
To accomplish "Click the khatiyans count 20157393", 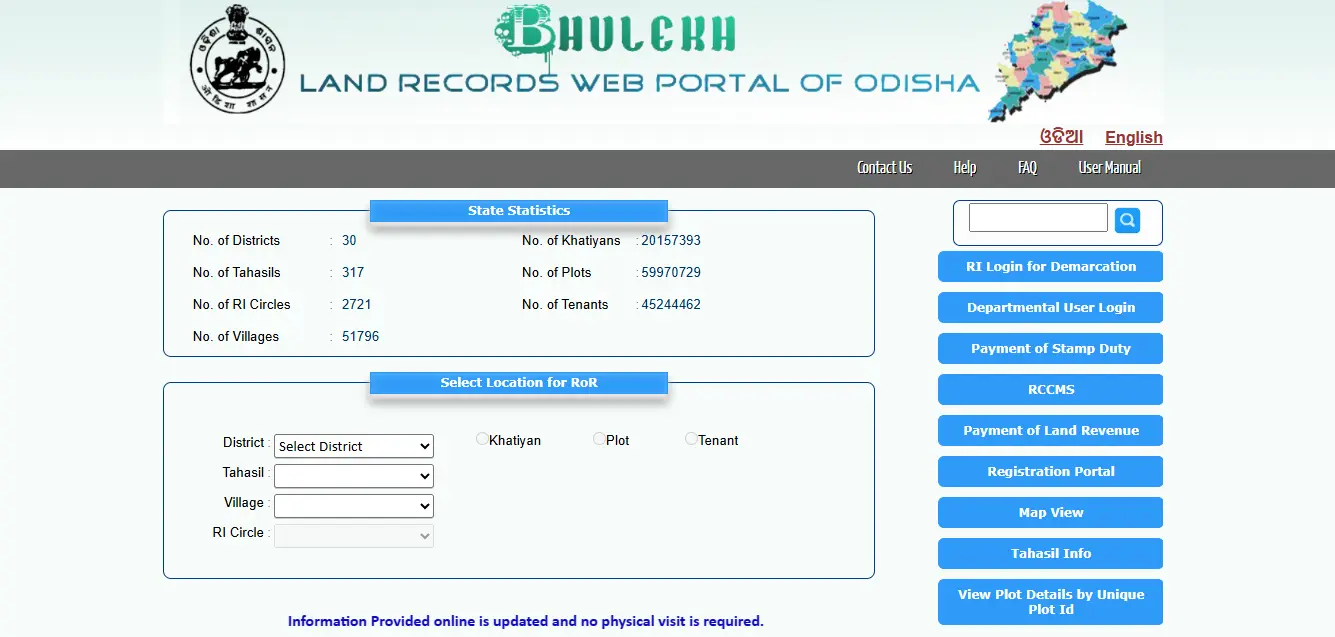I will pos(671,241).
